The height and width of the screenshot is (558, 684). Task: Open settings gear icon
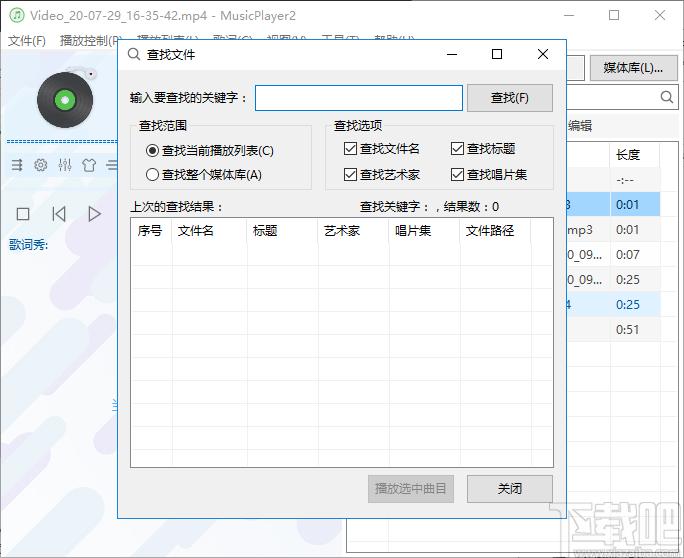(x=41, y=165)
